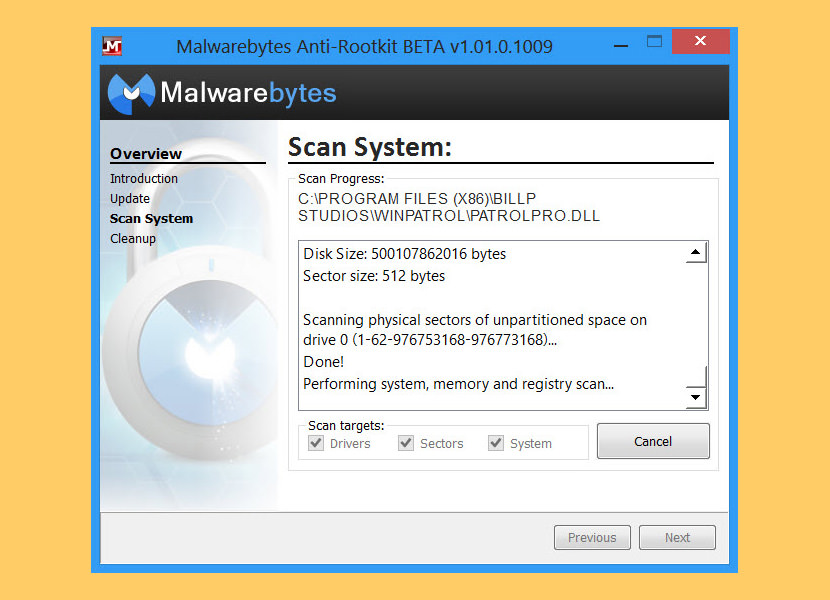Click the PATROLPRO.DLL scan progress path
This screenshot has height=600, width=830.
point(449,207)
